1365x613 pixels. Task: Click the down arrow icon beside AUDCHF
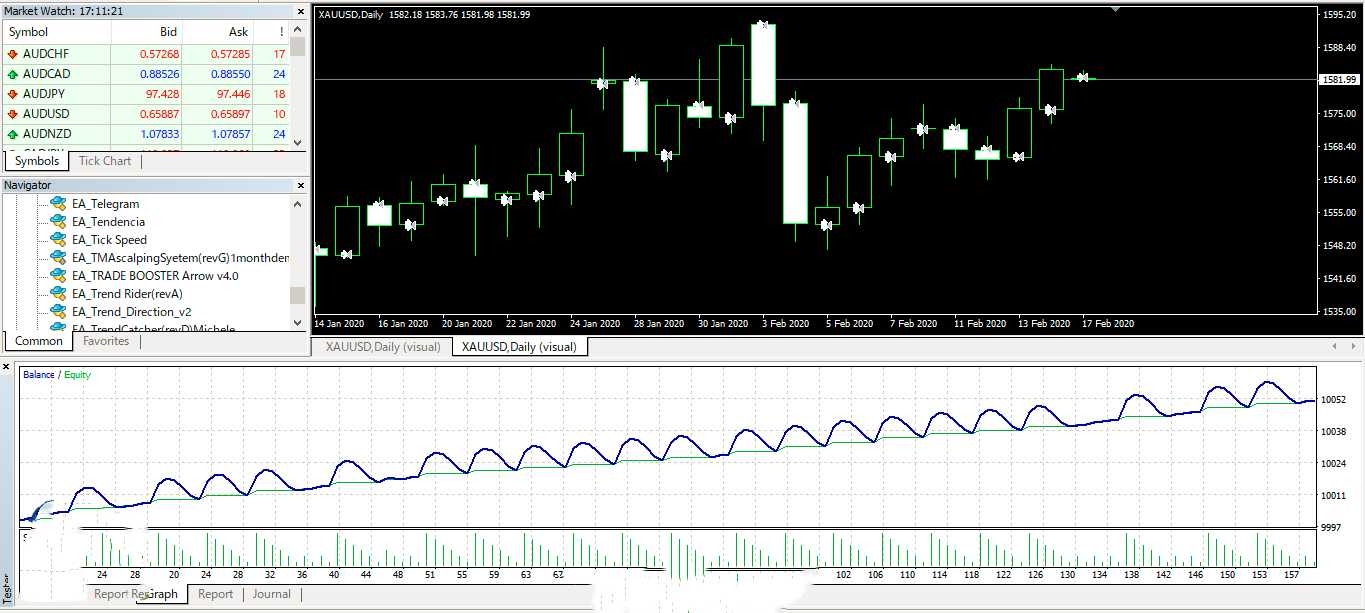[x=13, y=54]
